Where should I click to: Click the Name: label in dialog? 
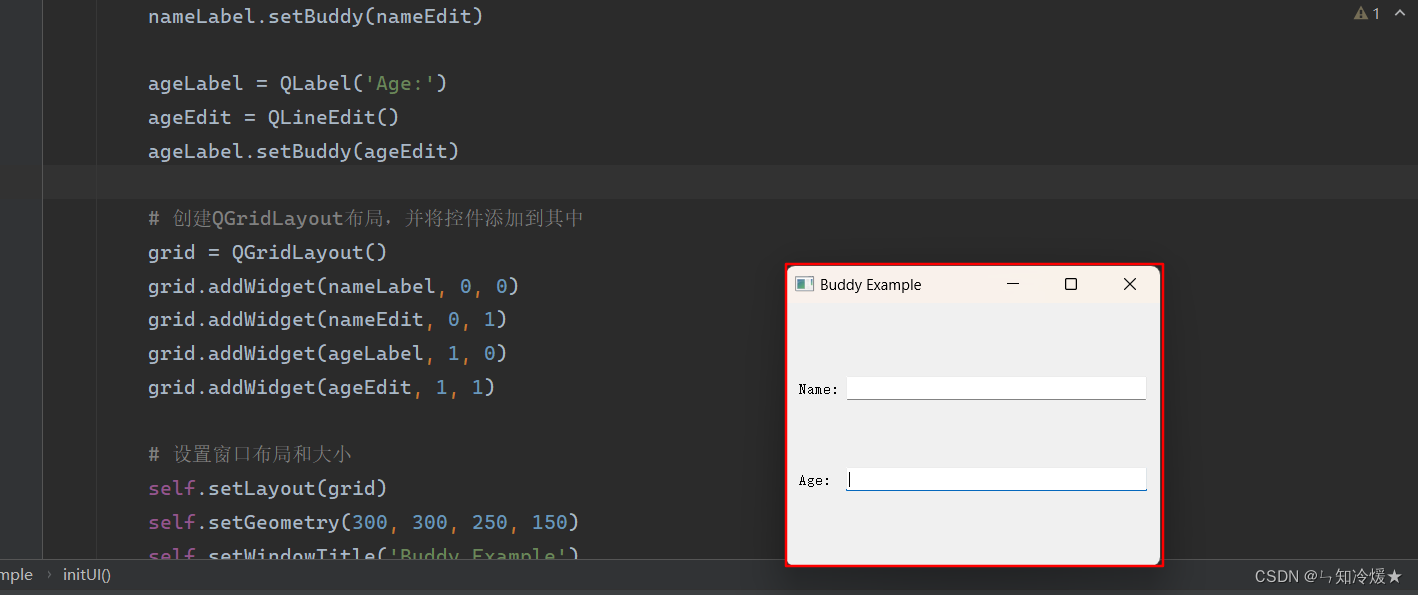pos(818,389)
